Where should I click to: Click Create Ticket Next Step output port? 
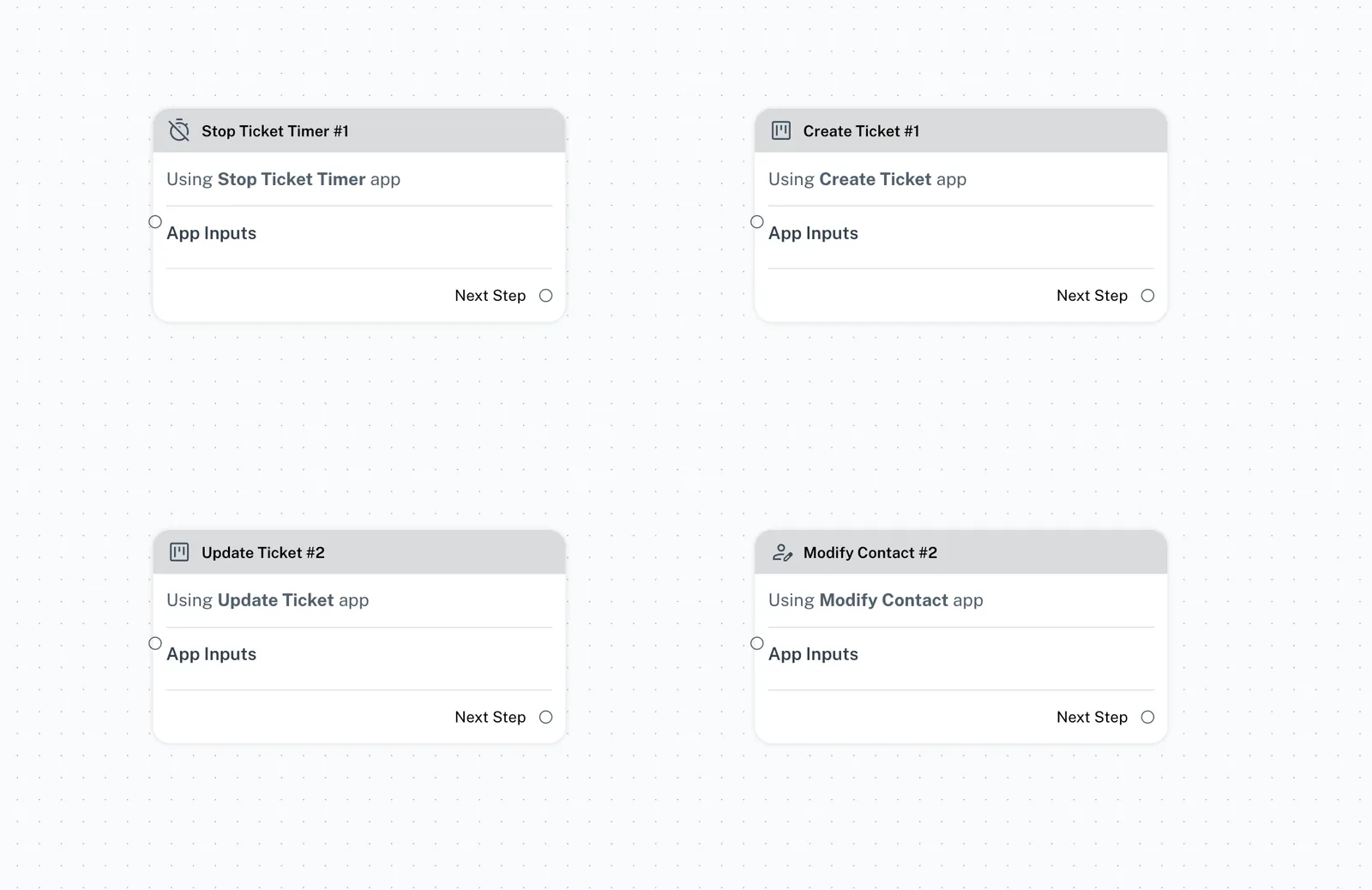[x=1147, y=296]
